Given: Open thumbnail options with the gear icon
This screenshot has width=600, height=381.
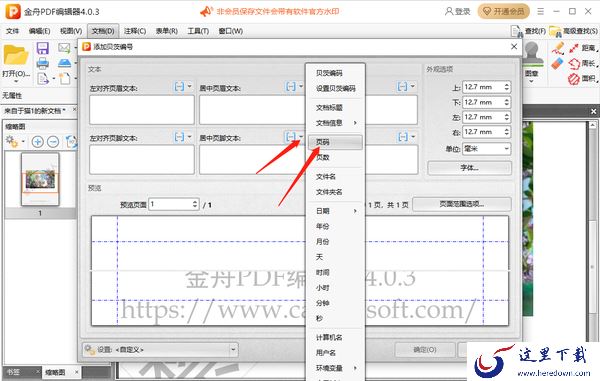Looking at the screenshot, I should (12, 142).
